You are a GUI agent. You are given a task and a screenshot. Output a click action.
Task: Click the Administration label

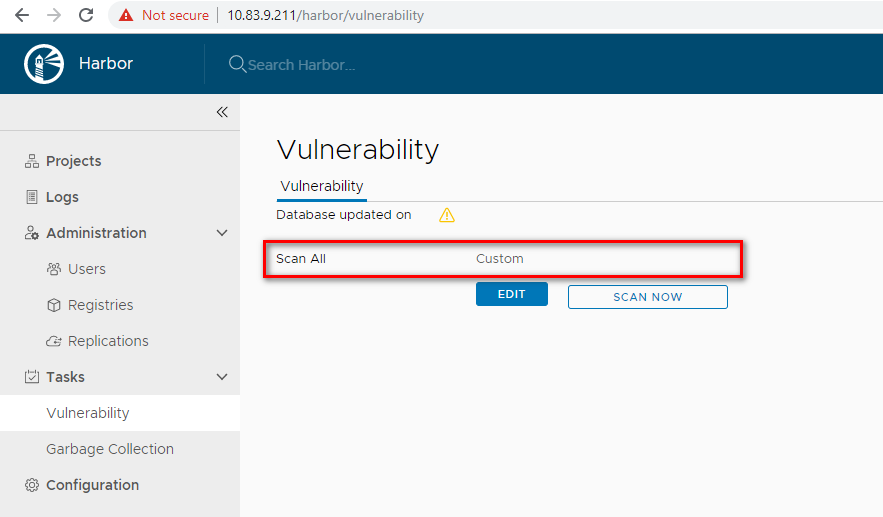click(x=96, y=233)
